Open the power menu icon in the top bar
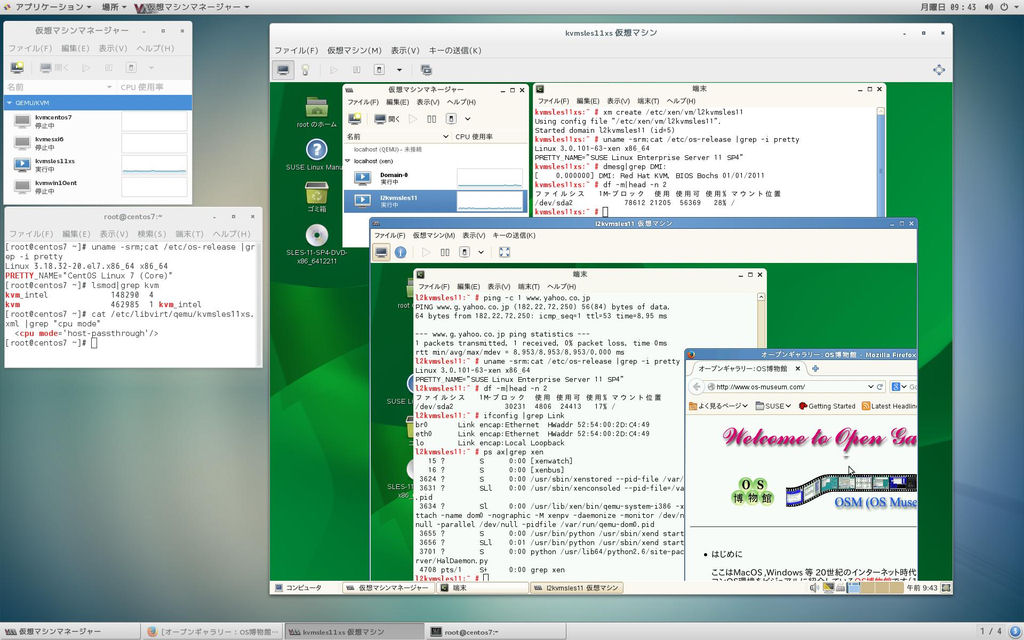 (1006, 7)
